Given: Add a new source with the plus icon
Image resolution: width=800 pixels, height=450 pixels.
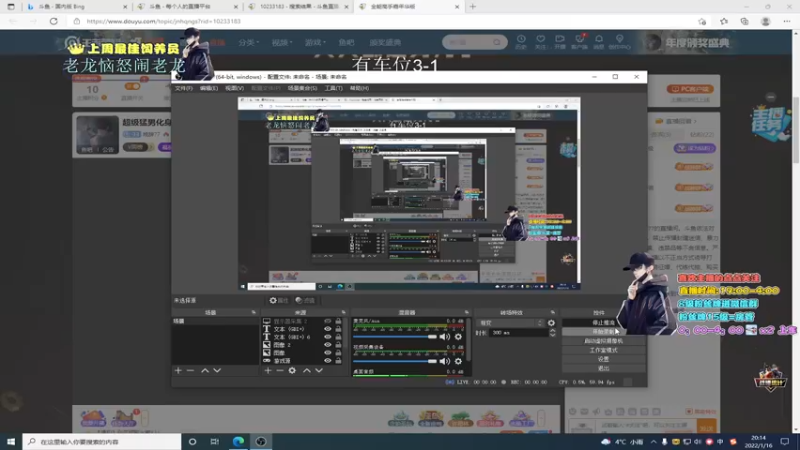Looking at the screenshot, I should click(x=267, y=370).
